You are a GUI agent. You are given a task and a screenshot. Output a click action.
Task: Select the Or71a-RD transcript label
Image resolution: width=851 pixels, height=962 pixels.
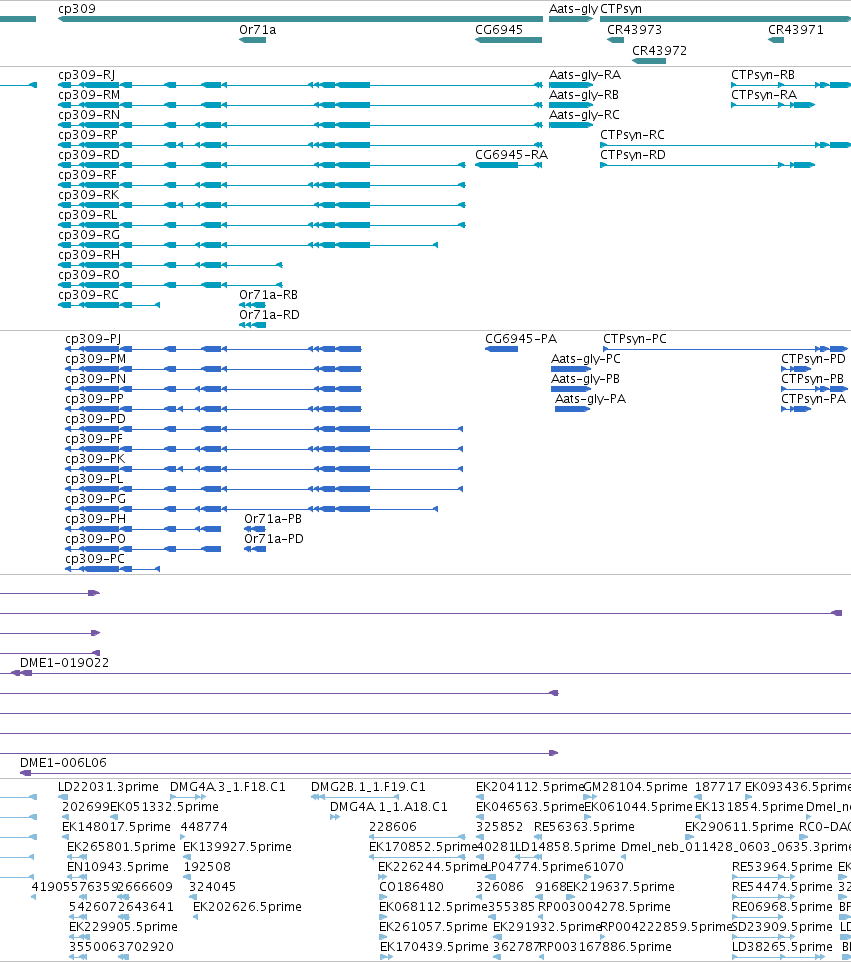coord(269,315)
